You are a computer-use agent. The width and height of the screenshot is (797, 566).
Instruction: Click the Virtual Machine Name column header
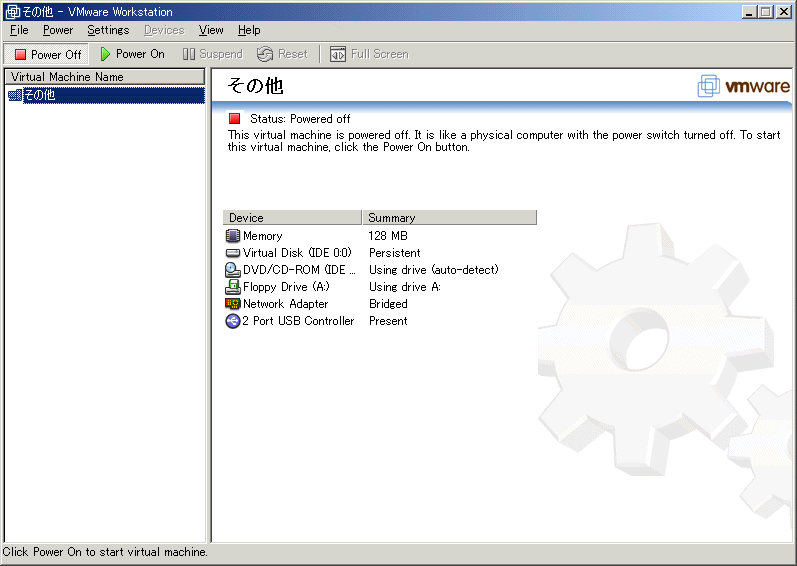click(105, 77)
